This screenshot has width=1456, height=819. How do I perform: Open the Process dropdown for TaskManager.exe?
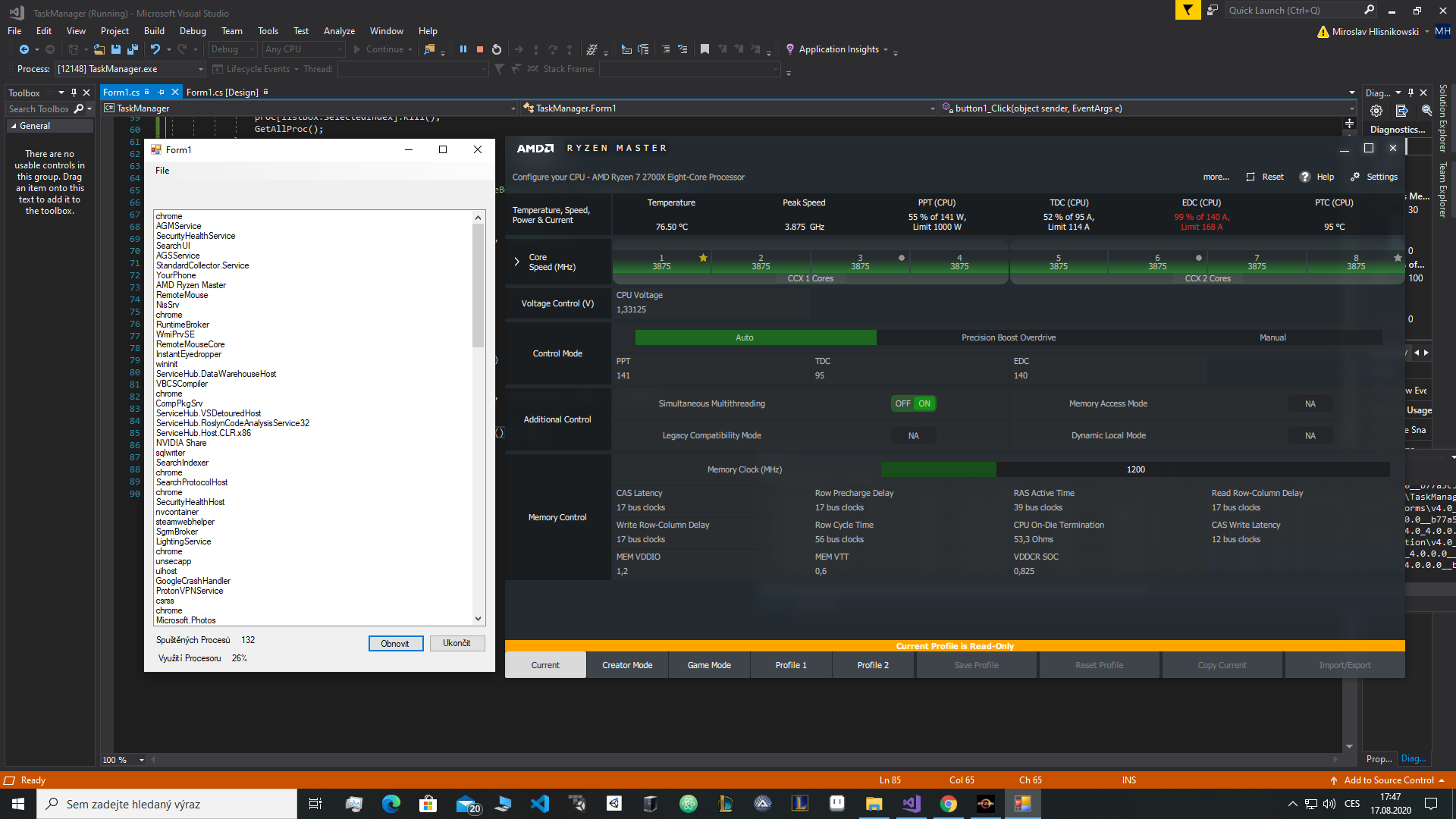(201, 69)
